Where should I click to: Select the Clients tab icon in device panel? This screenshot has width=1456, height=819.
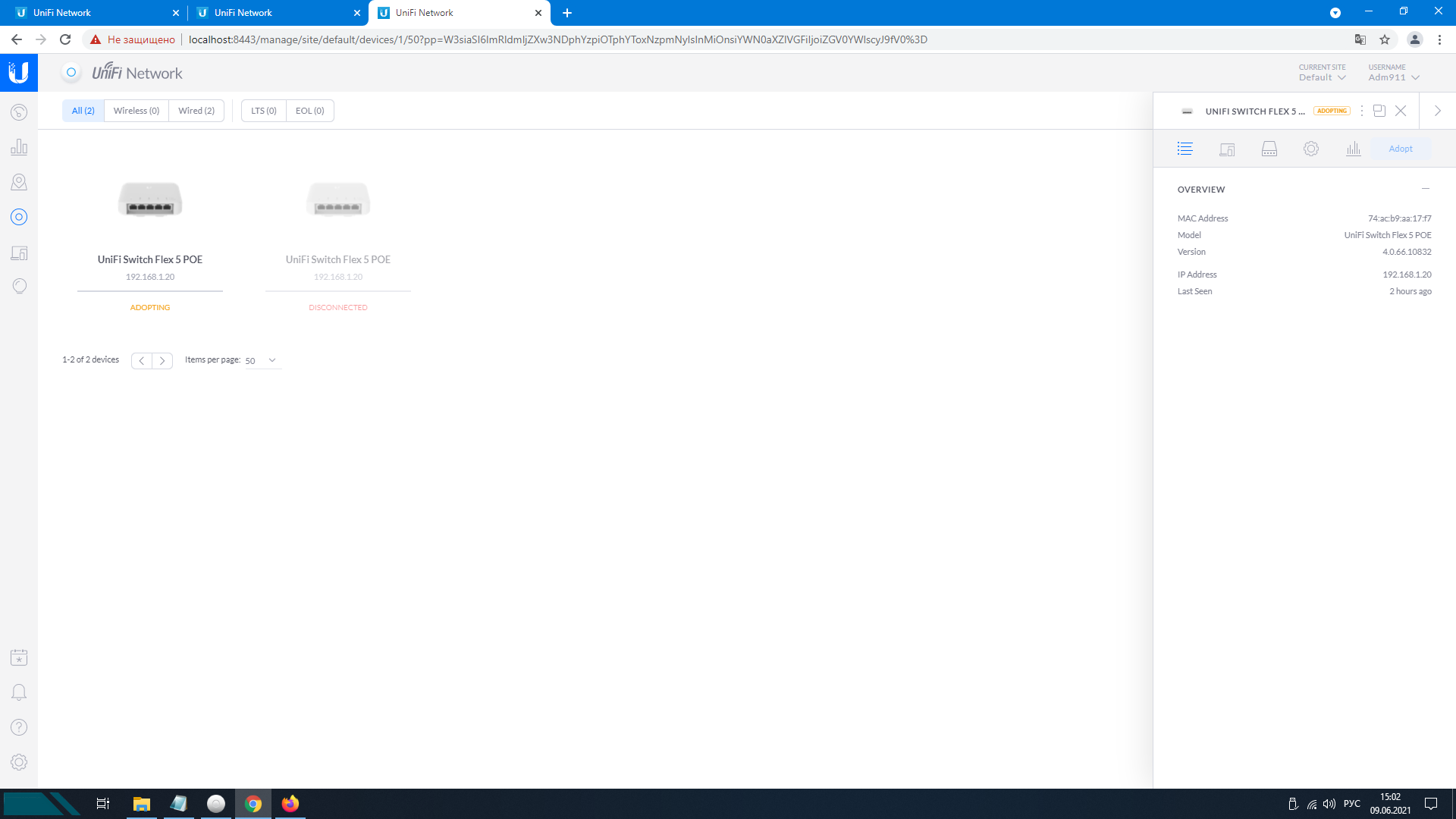point(1227,149)
